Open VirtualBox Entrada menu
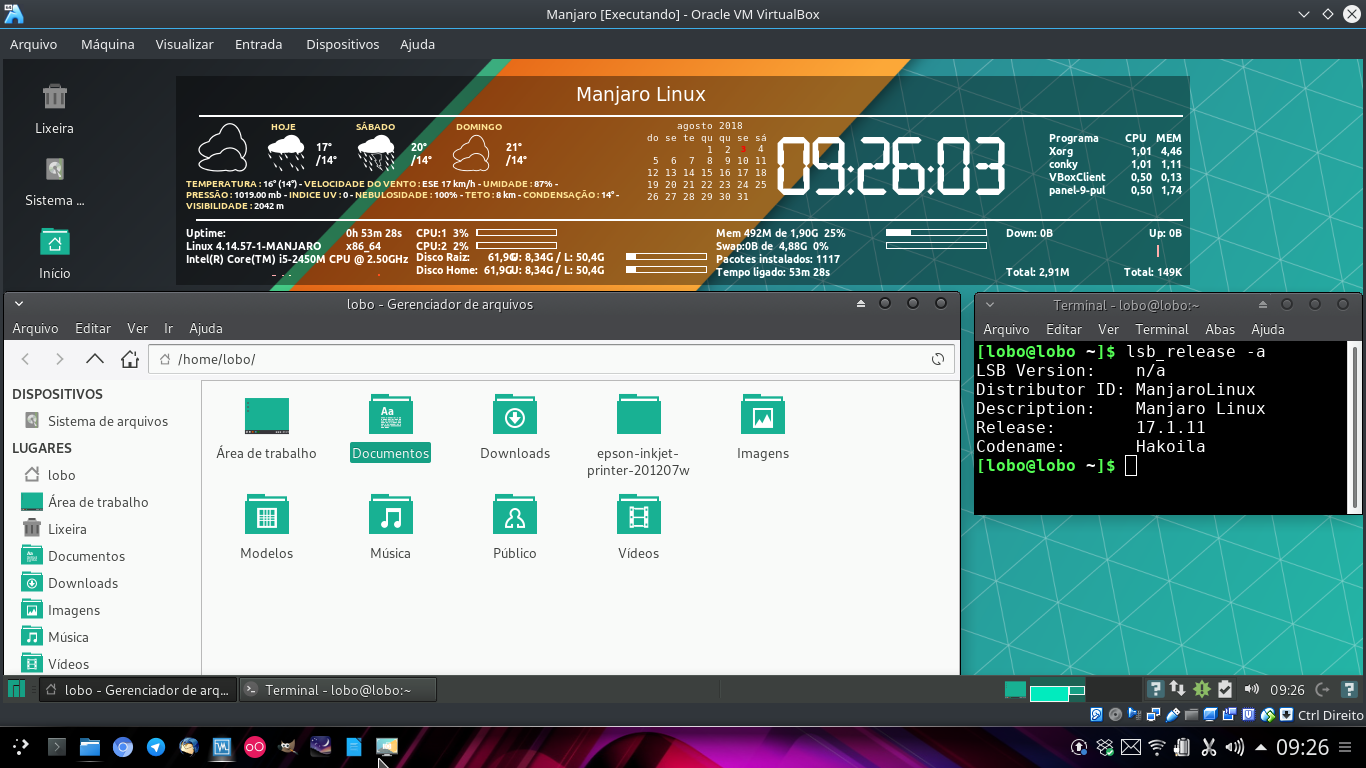The width and height of the screenshot is (1366, 768). tap(258, 44)
